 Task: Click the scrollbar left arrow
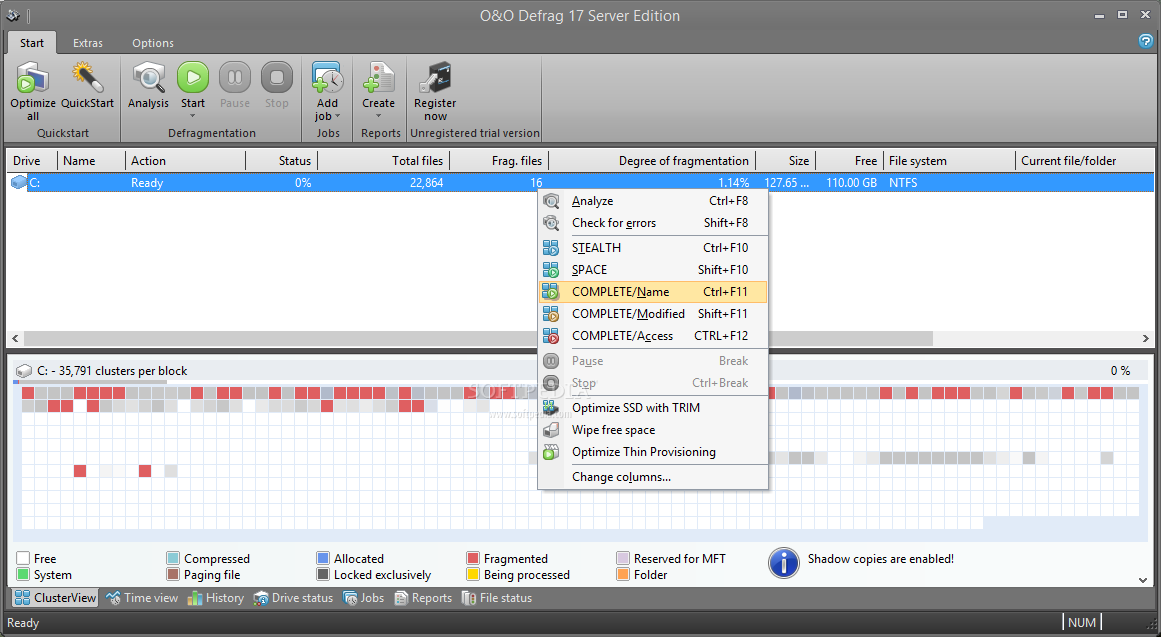(15, 338)
